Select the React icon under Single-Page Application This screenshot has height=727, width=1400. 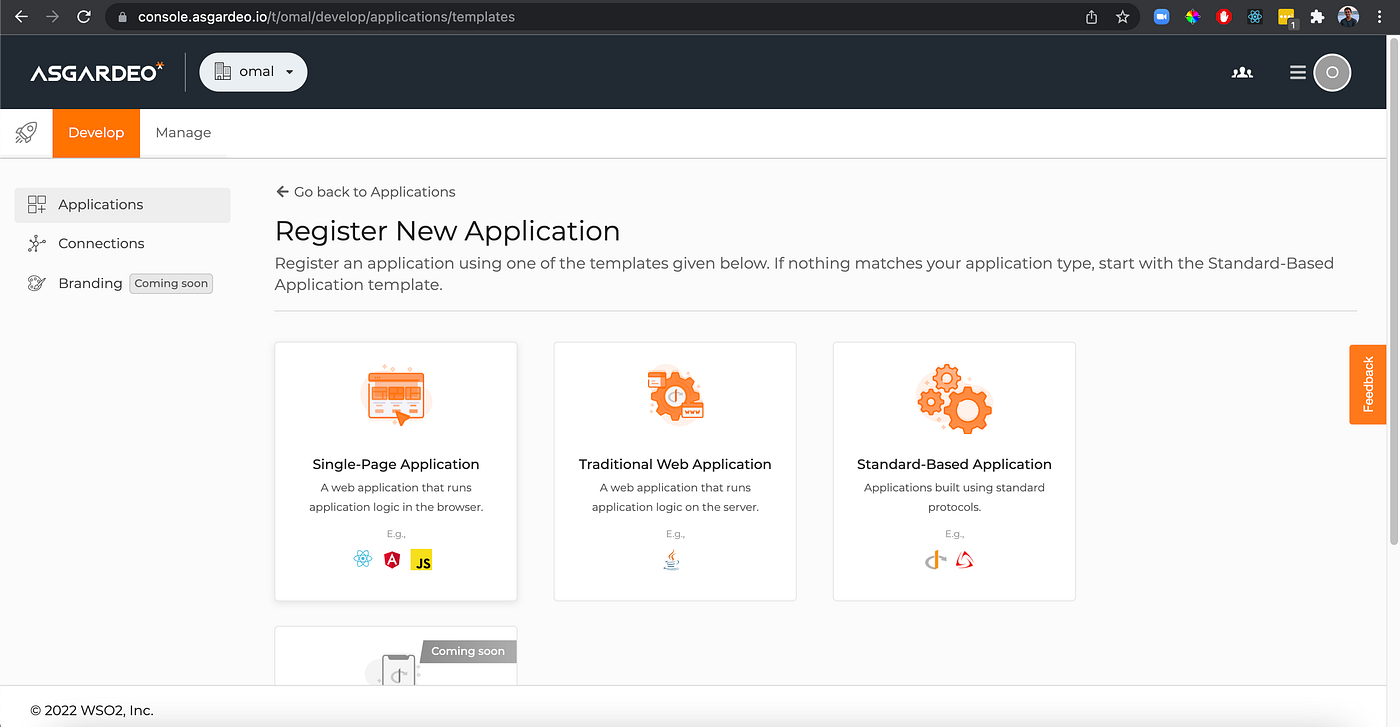[363, 560]
